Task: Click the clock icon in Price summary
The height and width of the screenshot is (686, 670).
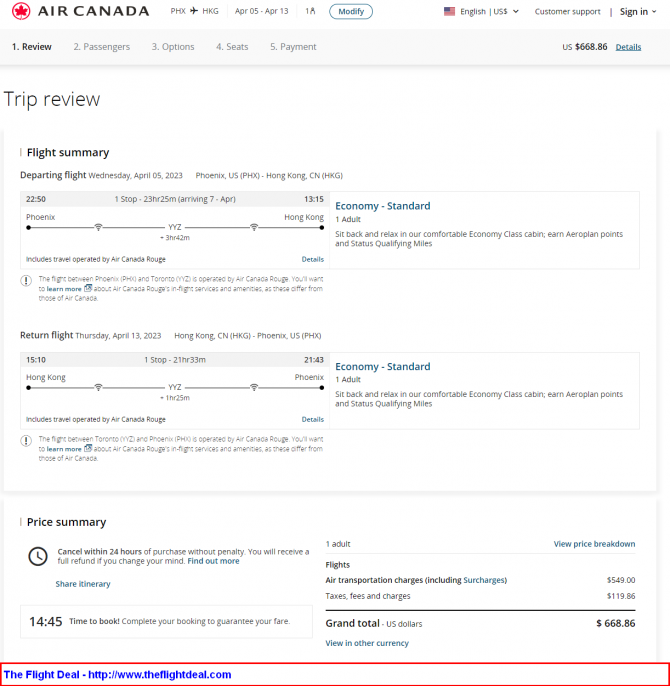Action: (38, 556)
